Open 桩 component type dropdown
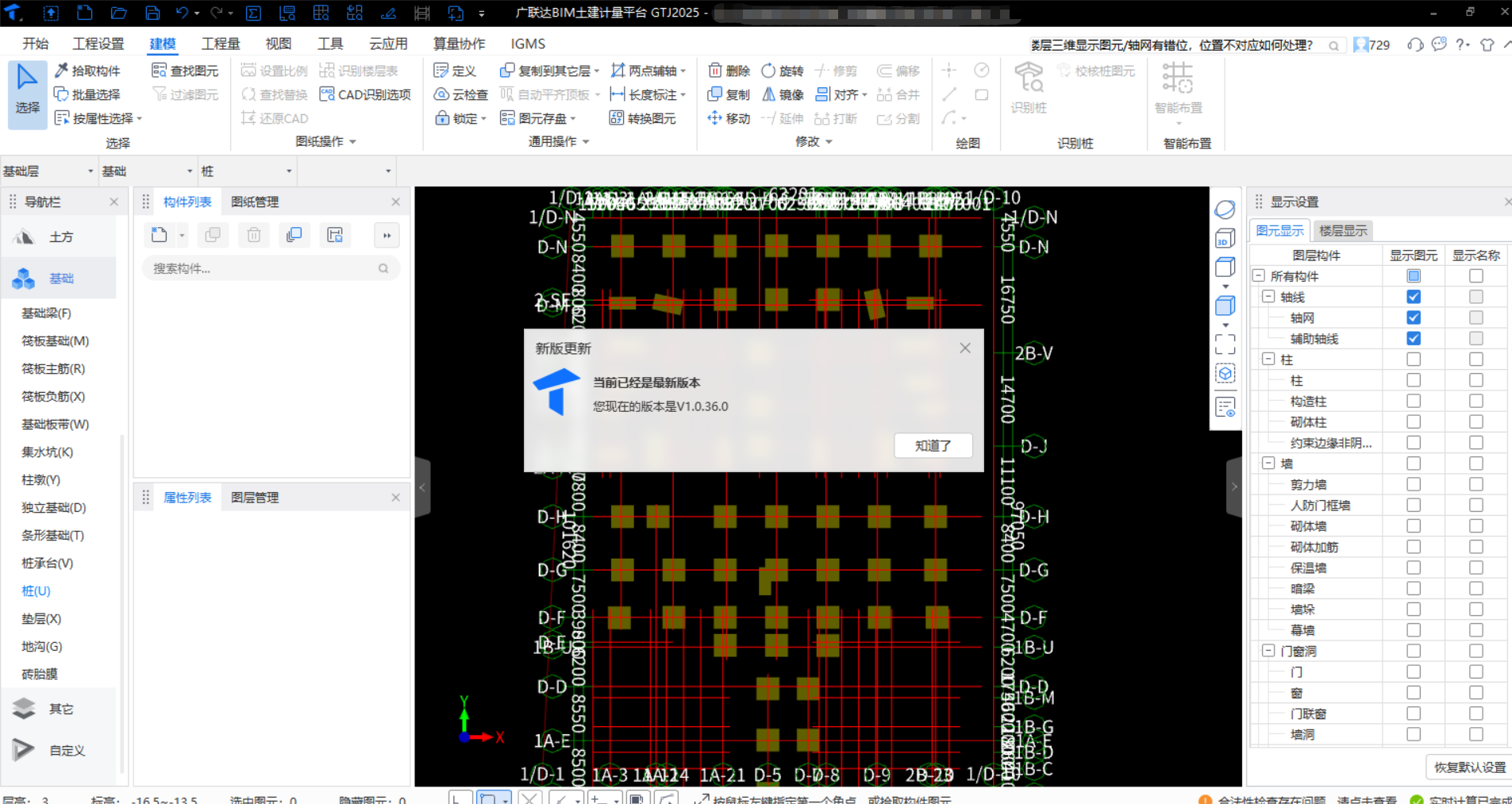 [x=246, y=171]
